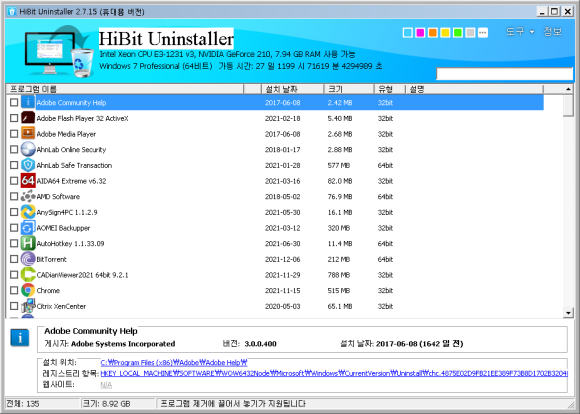Click the HiBit Uninstaller logo image
Screen dimensions: 580x414
tap(59, 51)
